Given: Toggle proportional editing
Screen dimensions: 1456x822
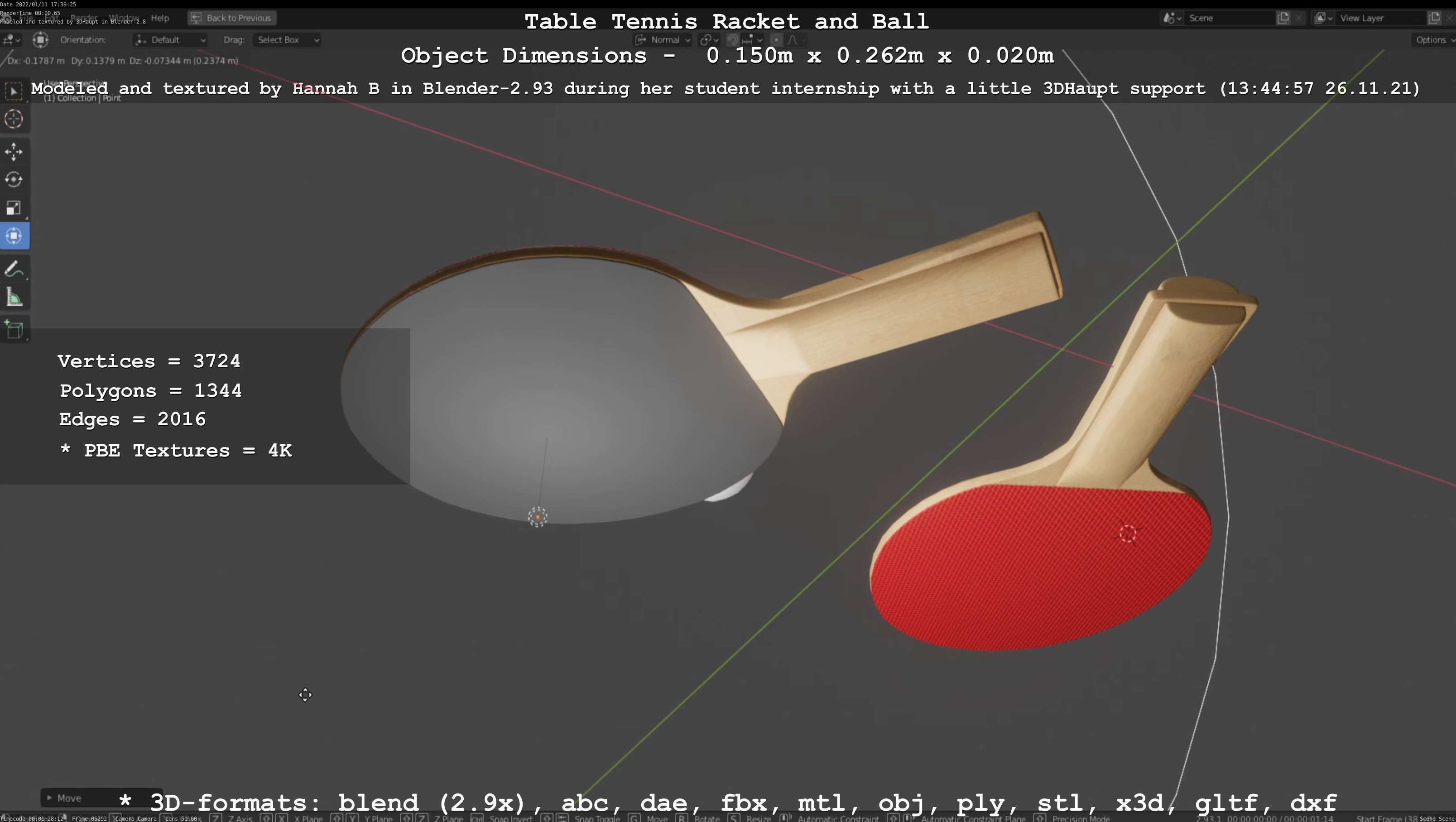Looking at the screenshot, I should click(777, 39).
